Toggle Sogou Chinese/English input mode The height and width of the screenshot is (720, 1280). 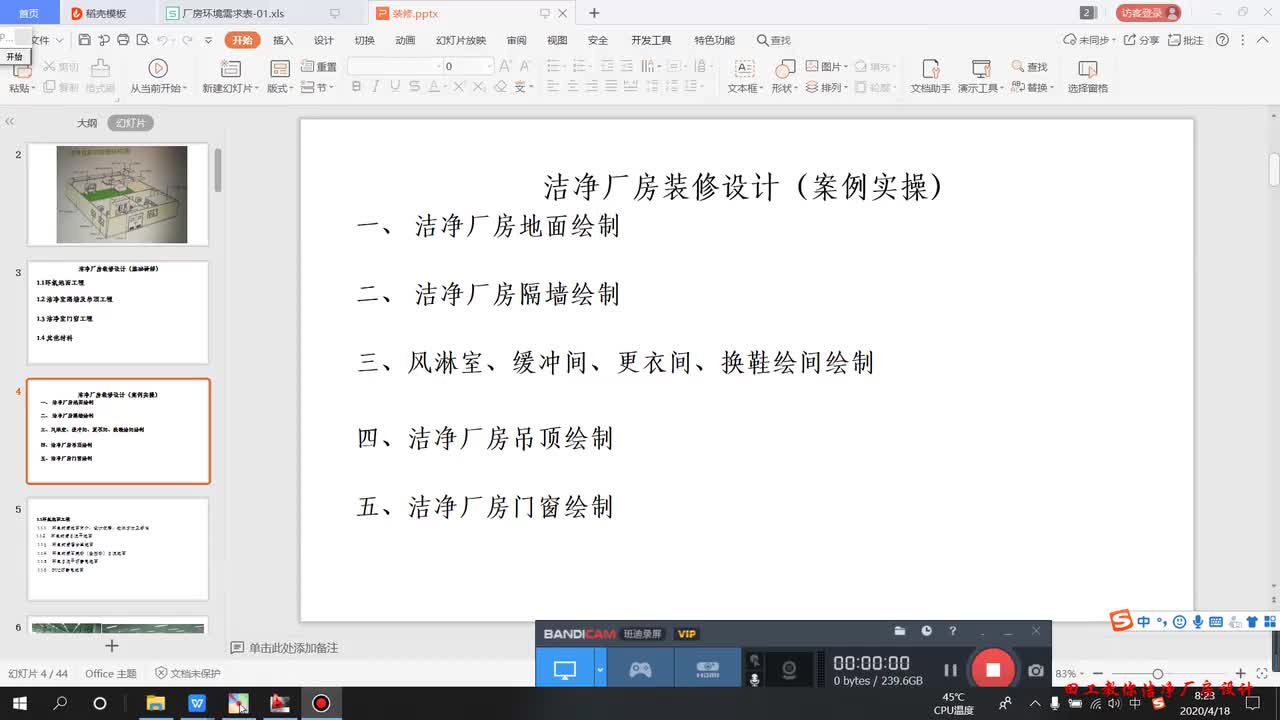[1144, 621]
